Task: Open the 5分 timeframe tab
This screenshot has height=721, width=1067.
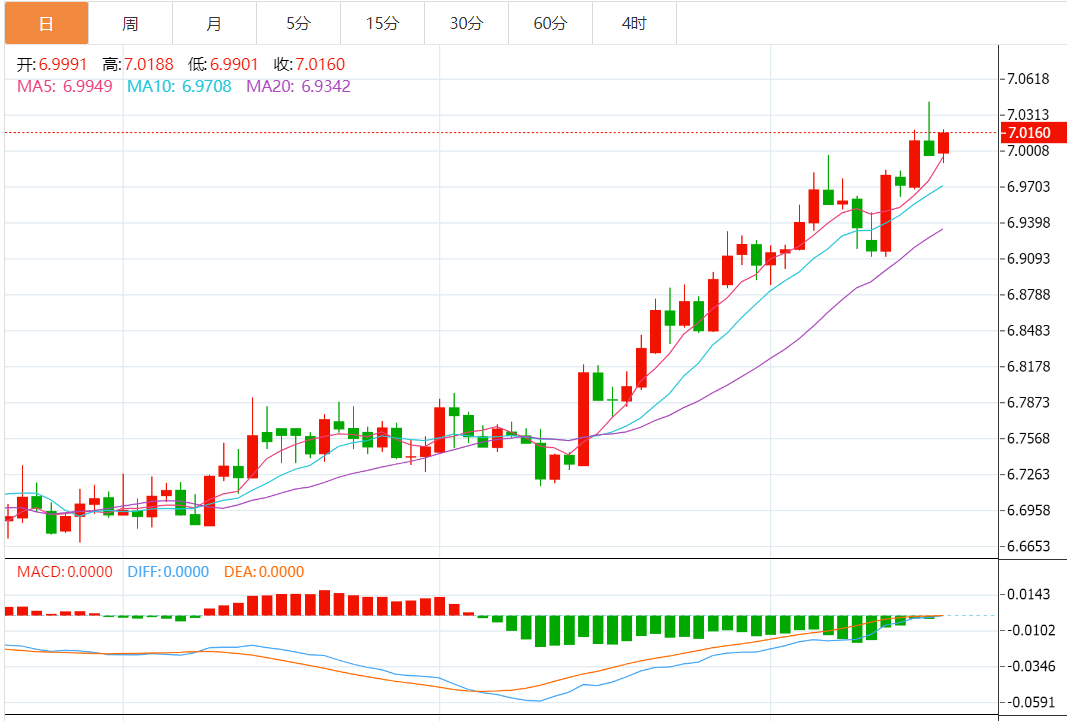Action: pyautogui.click(x=298, y=24)
